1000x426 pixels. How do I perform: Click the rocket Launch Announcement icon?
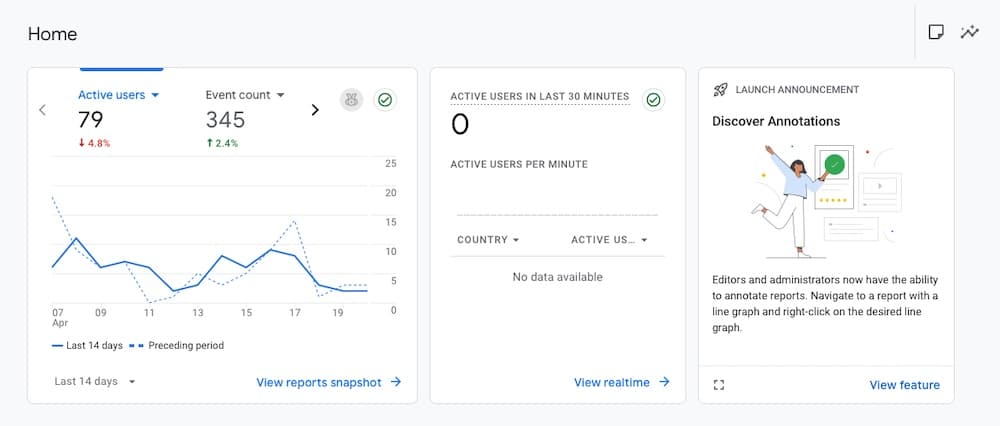click(720, 90)
